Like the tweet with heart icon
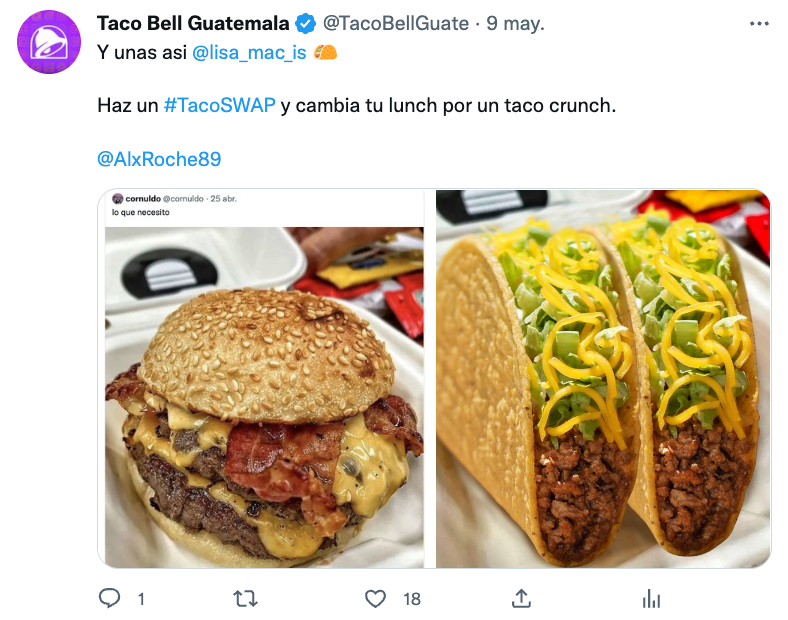This screenshot has height=620, width=788. (375, 598)
